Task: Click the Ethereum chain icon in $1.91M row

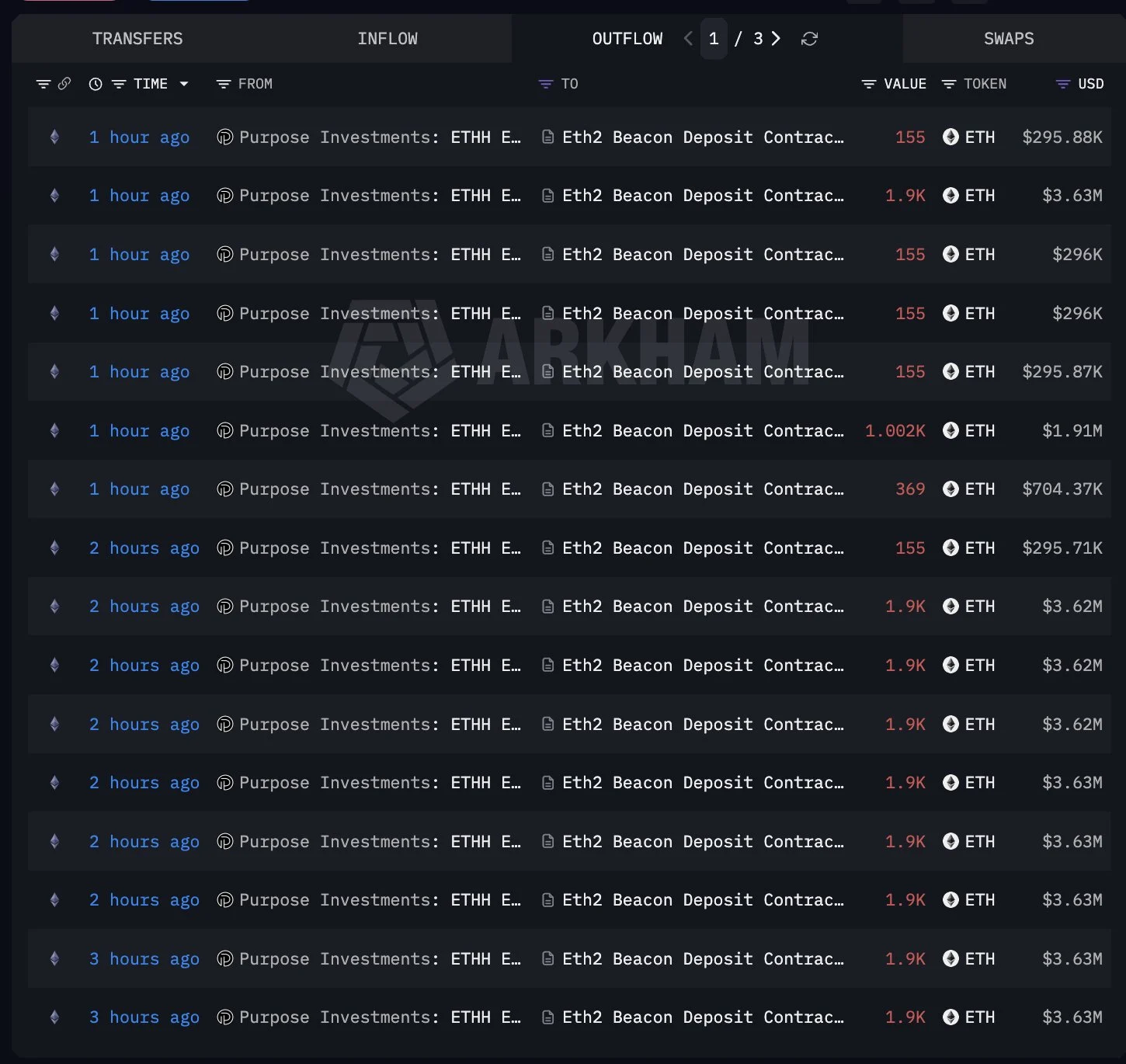Action: 54,431
